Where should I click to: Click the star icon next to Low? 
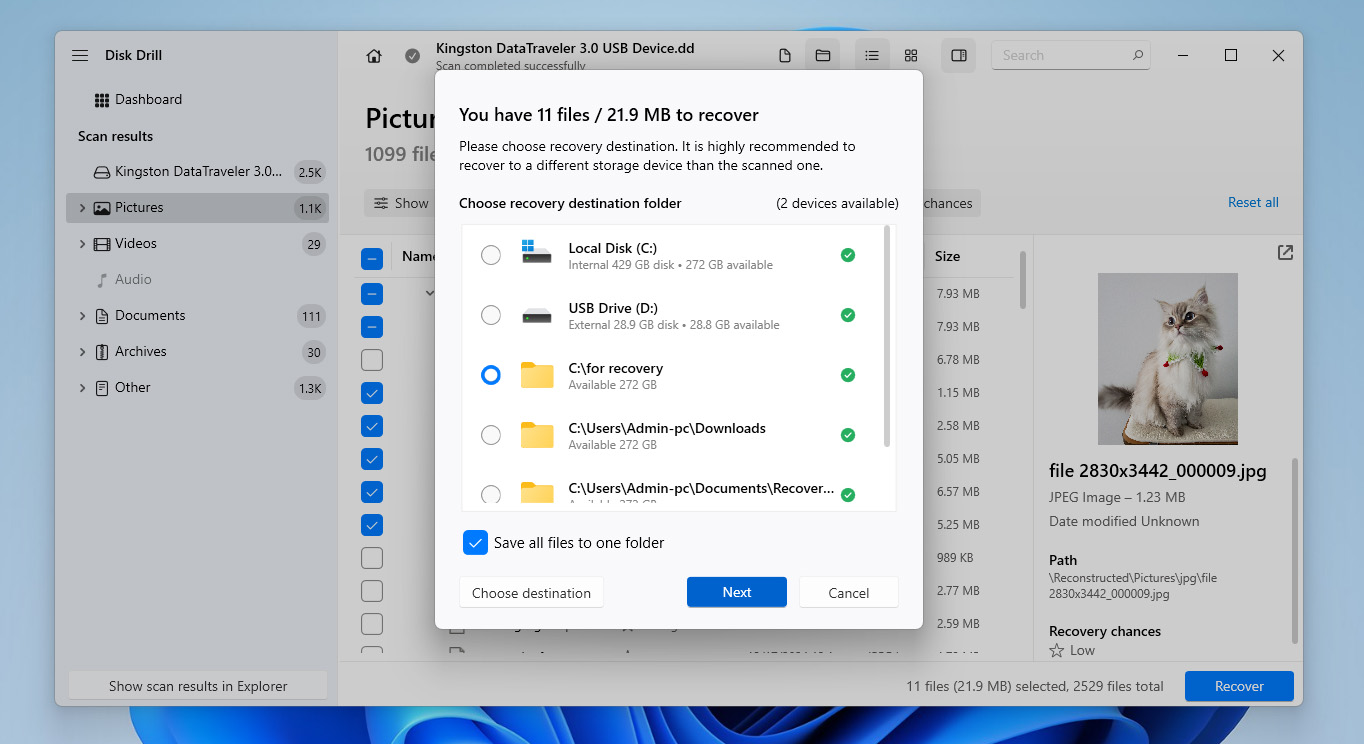click(x=1057, y=651)
